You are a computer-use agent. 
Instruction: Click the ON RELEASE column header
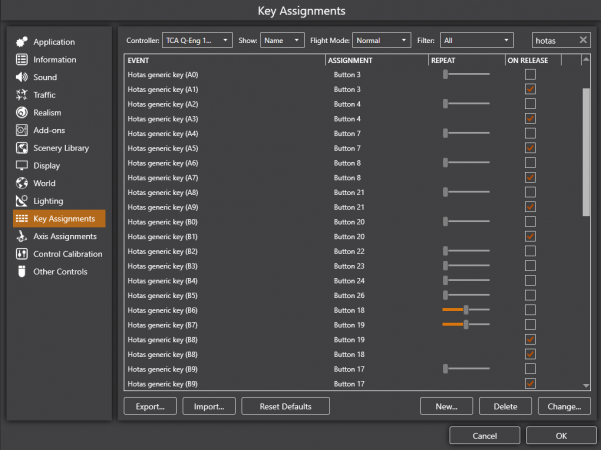point(533,60)
